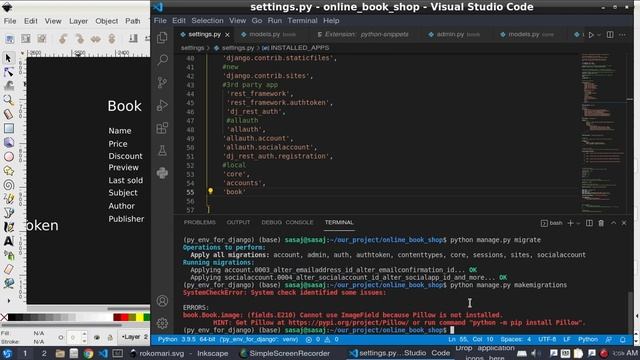Select Inkscape Measure tool
This screenshot has width=640, height=360.
coord(8,114)
